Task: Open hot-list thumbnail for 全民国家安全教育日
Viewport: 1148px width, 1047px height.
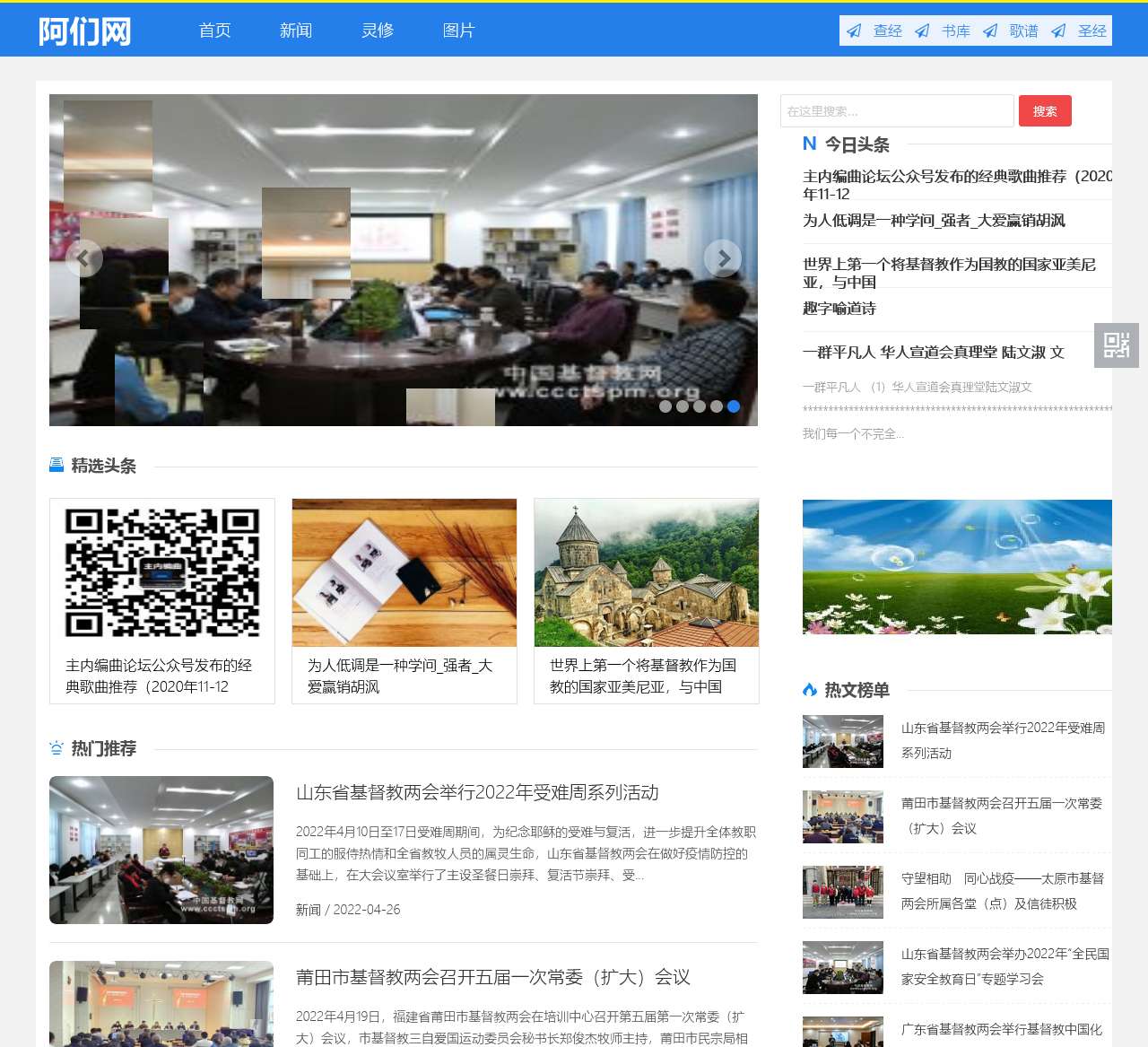Action: [x=843, y=967]
